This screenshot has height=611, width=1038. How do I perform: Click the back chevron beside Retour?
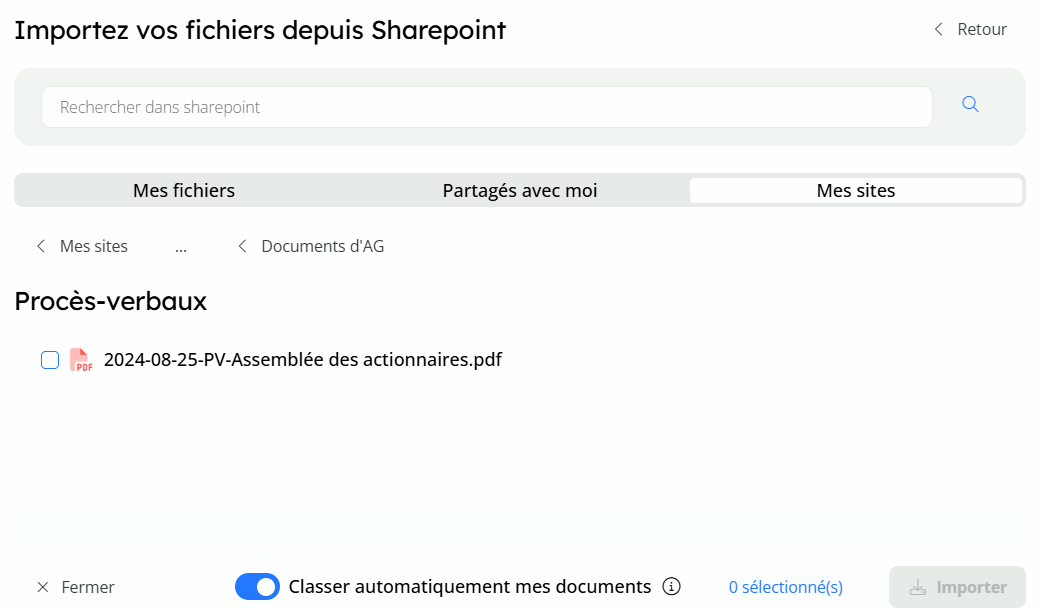pos(938,30)
